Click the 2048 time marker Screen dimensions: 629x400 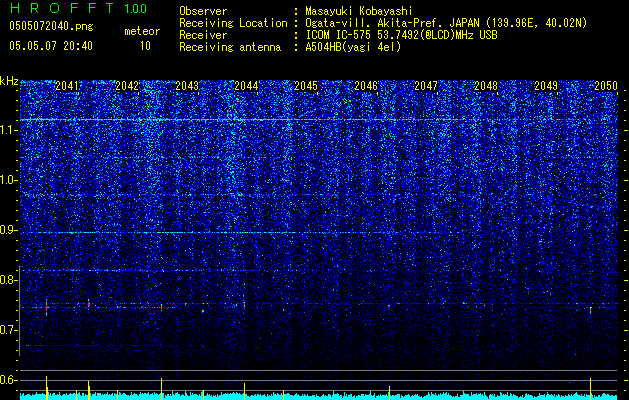tap(486, 86)
